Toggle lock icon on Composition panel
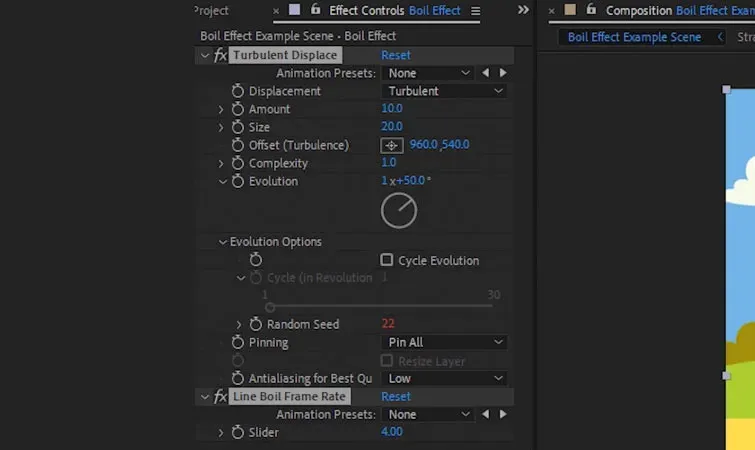This screenshot has height=450, width=755. (x=591, y=9)
